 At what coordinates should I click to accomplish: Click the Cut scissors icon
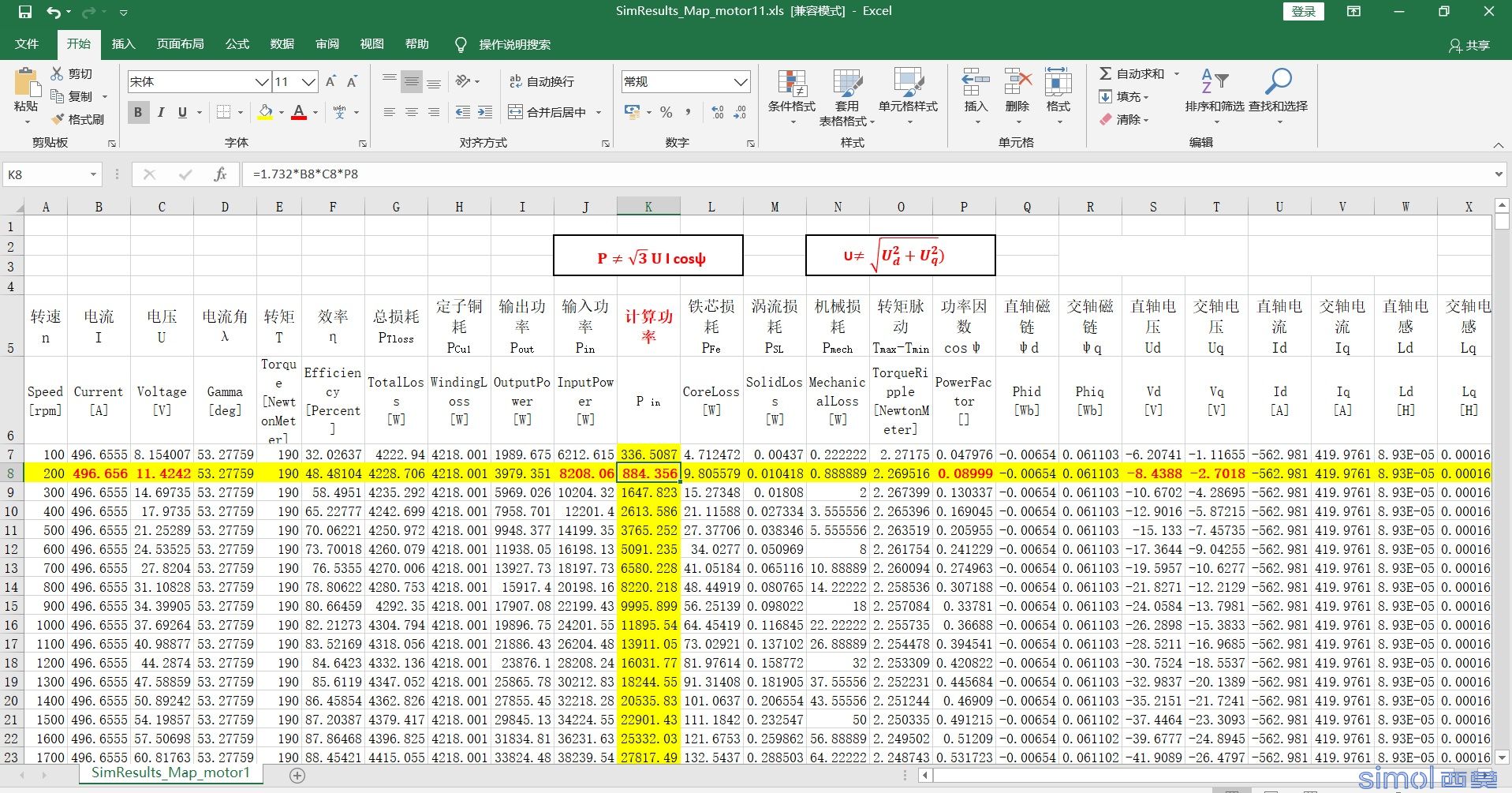[57, 73]
